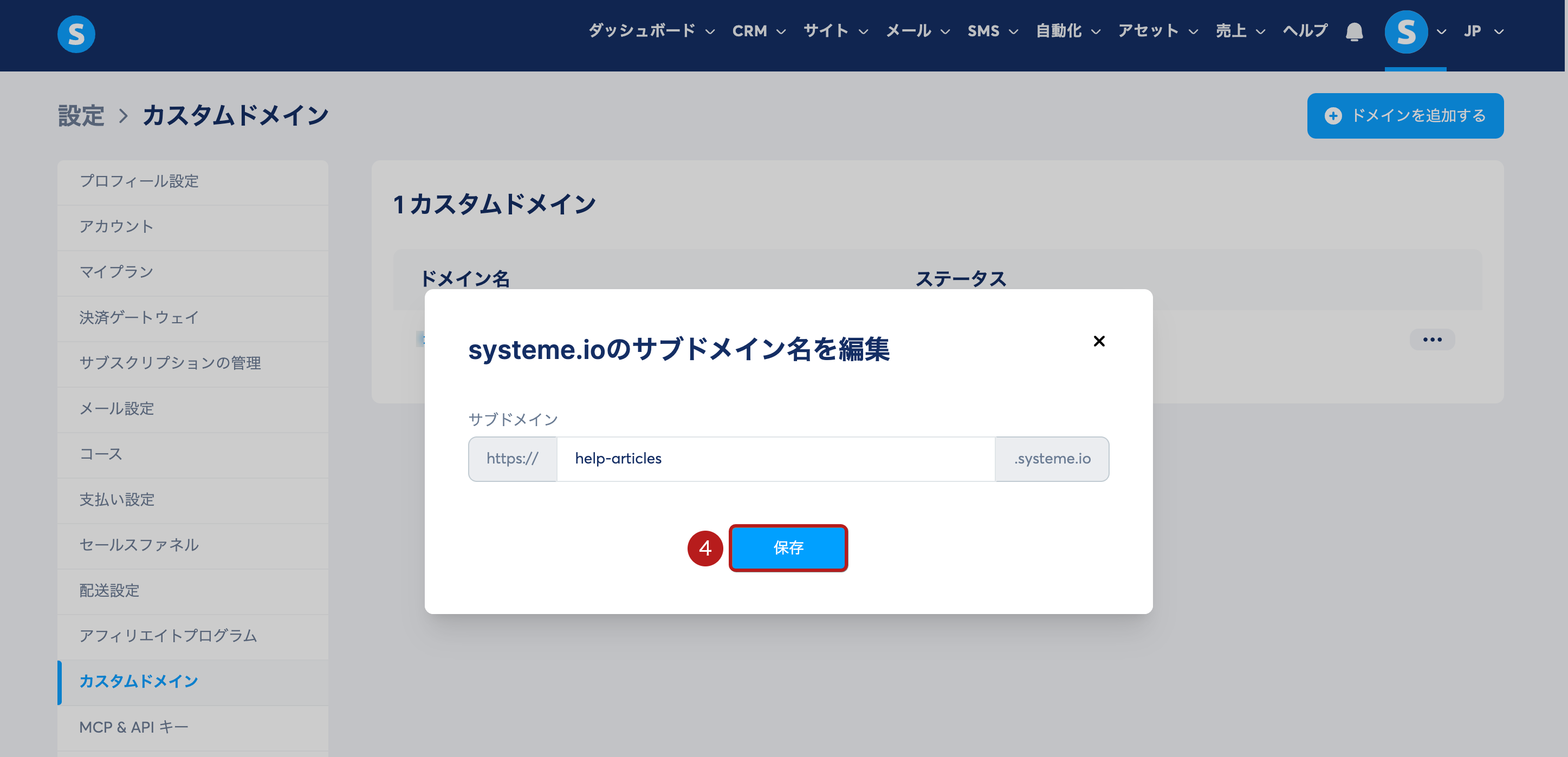Screen dimensions: 1568x757
Task: Go to 設定 breadcrumb link
Action: pos(81,116)
